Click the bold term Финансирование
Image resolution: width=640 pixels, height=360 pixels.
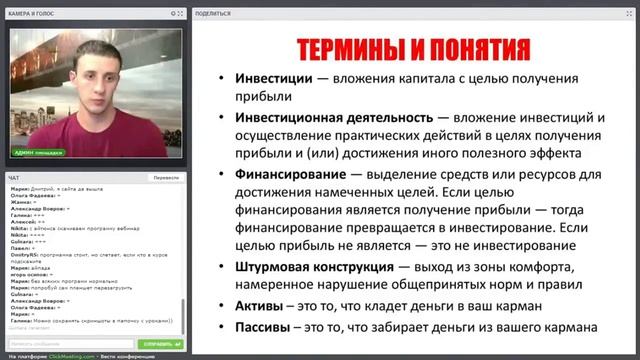[x=291, y=174]
